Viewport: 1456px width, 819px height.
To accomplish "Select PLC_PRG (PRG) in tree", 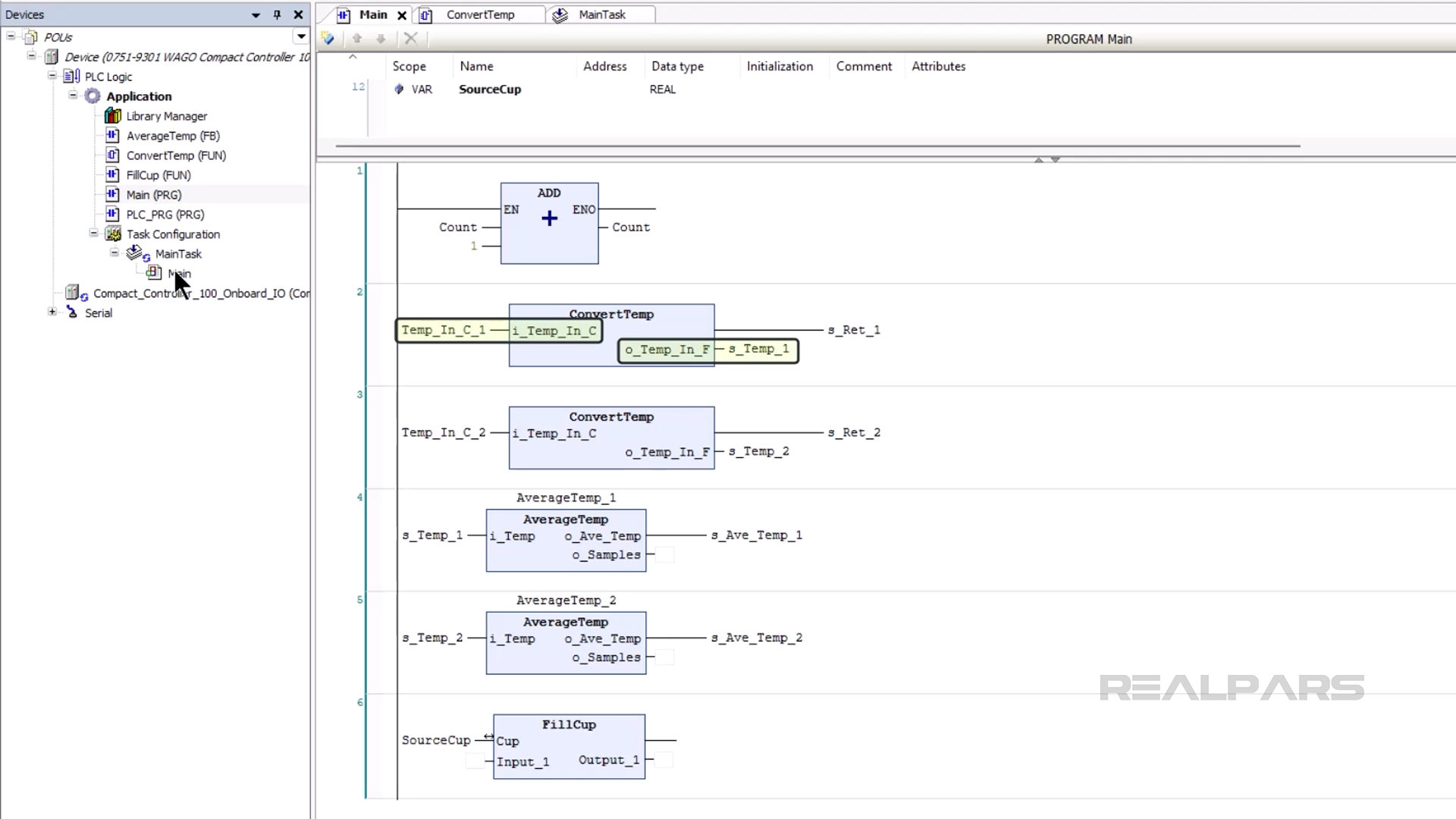I will [165, 215].
